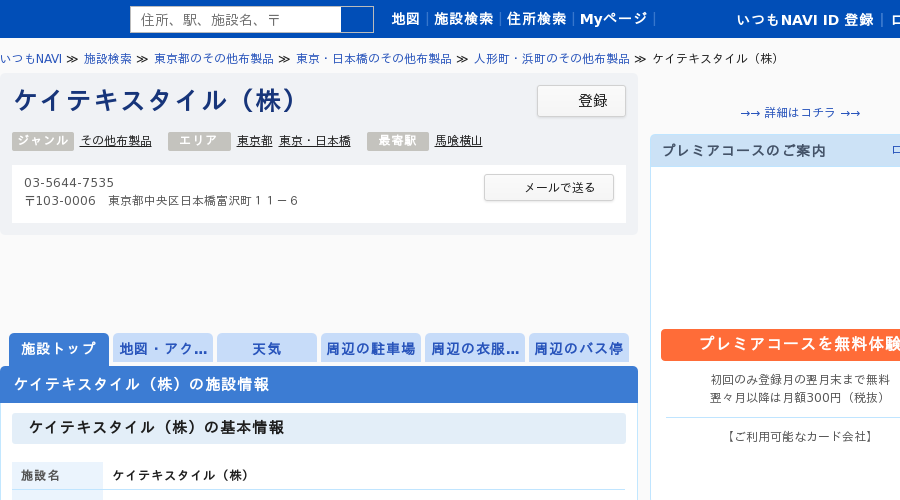Open 人形町・浜町のその他布製品 breadcrumb

point(552,59)
